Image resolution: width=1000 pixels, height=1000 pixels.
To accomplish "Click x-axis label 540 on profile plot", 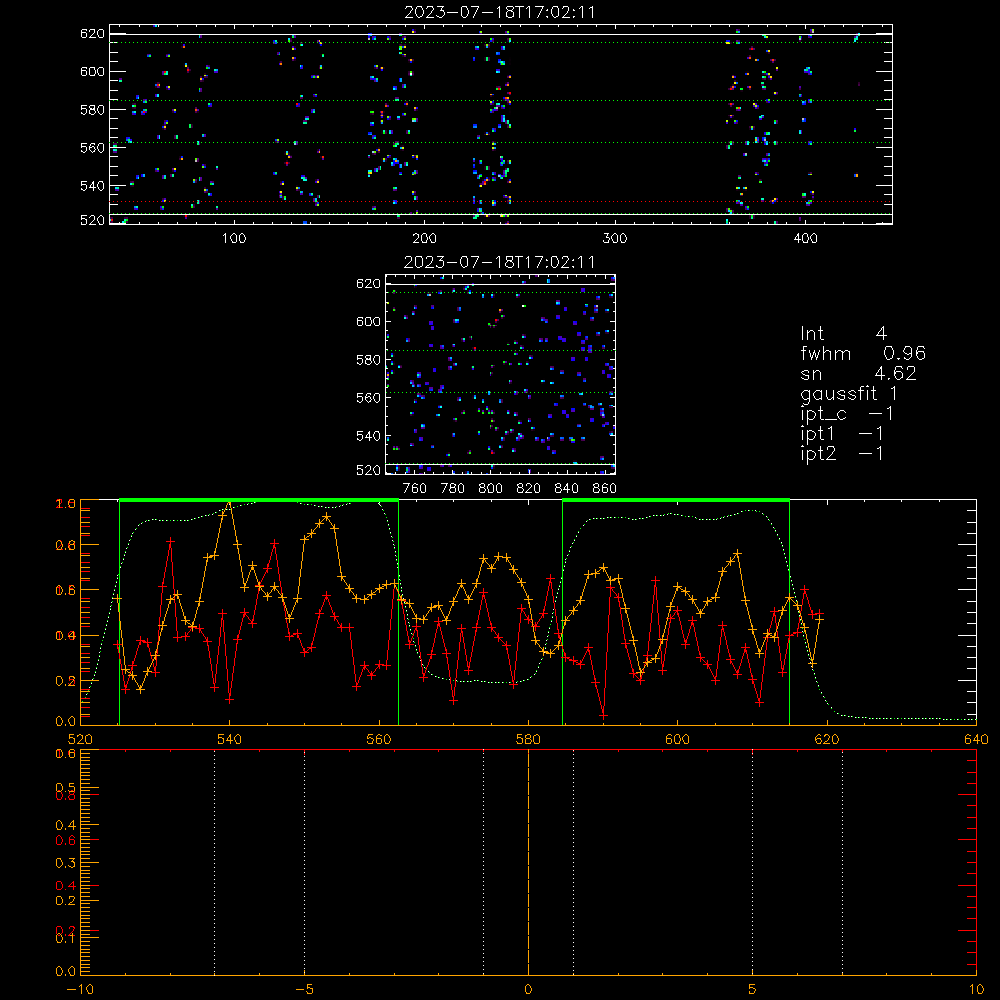I will pos(230,739).
